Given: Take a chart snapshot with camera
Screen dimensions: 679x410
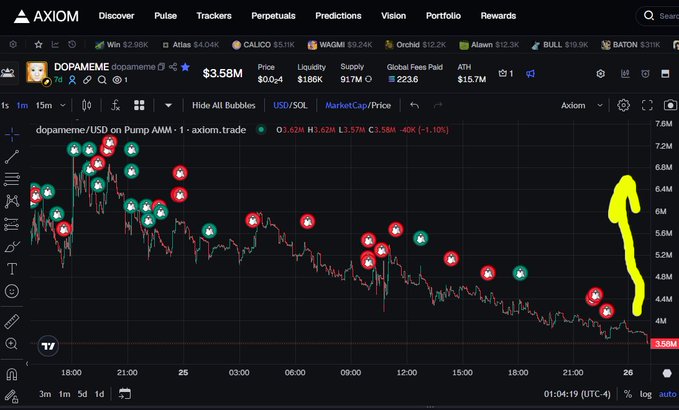Looking at the screenshot, I should click(670, 105).
